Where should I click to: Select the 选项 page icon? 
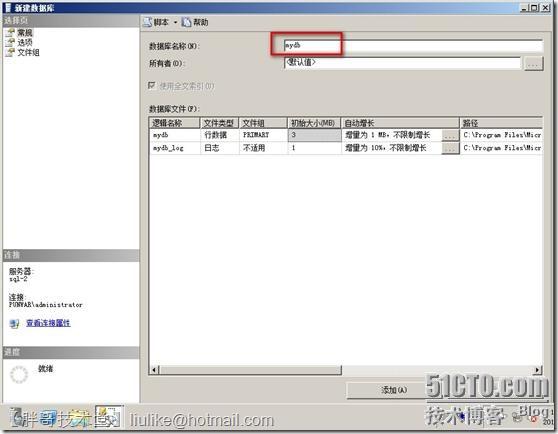10,43
